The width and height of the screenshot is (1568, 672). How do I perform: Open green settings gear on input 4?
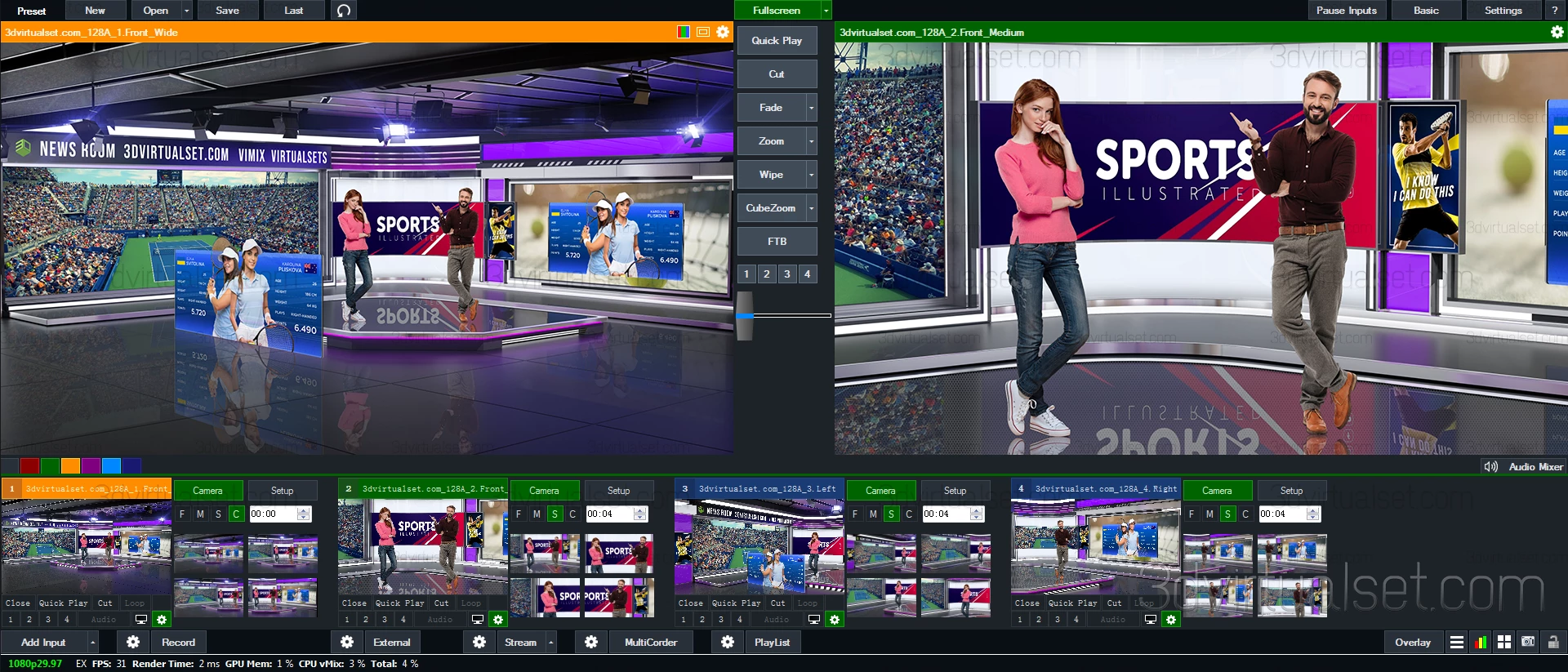(x=1171, y=620)
